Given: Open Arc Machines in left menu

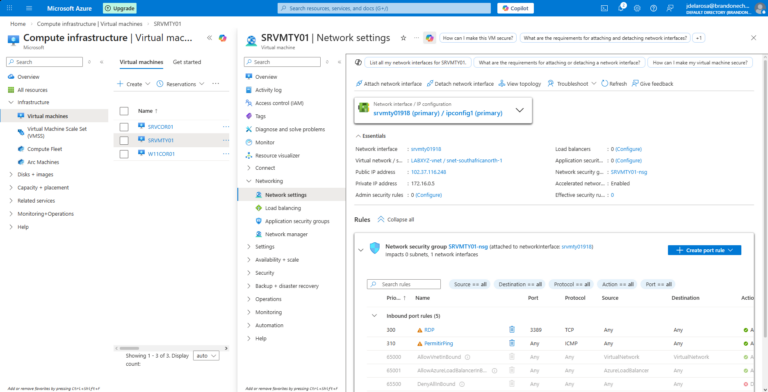Looking at the screenshot, I should 43,162.
